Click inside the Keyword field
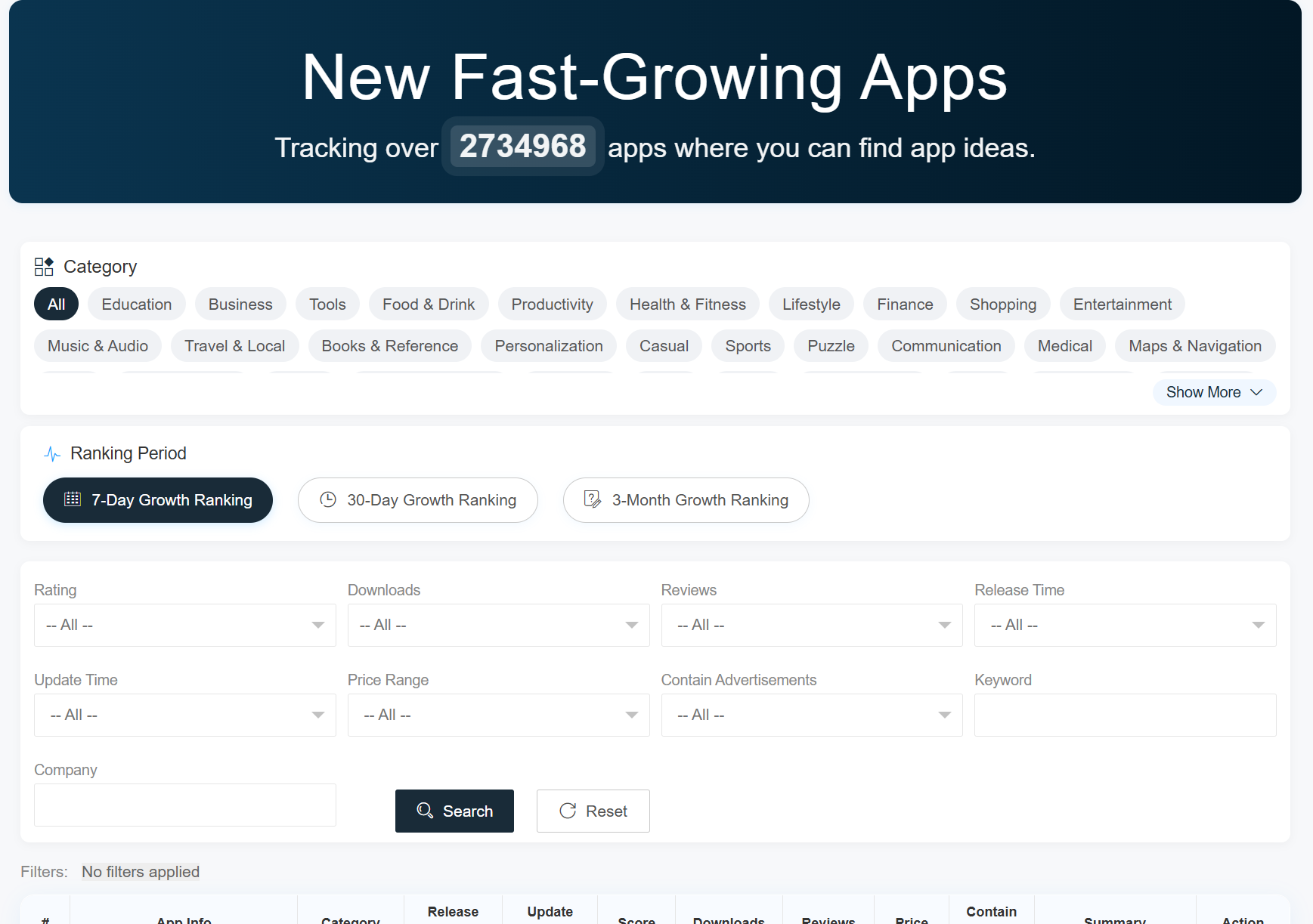 [1124, 715]
